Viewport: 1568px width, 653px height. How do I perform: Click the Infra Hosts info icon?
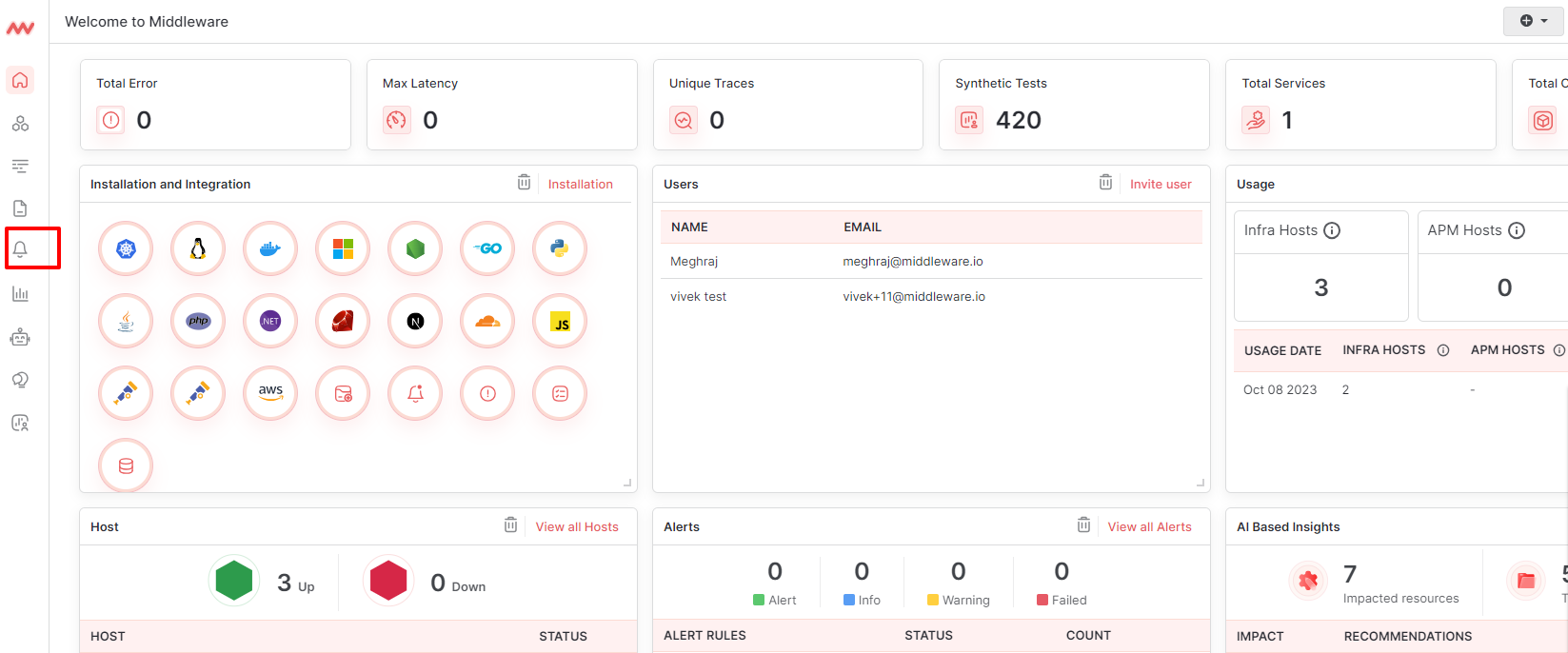(1333, 230)
